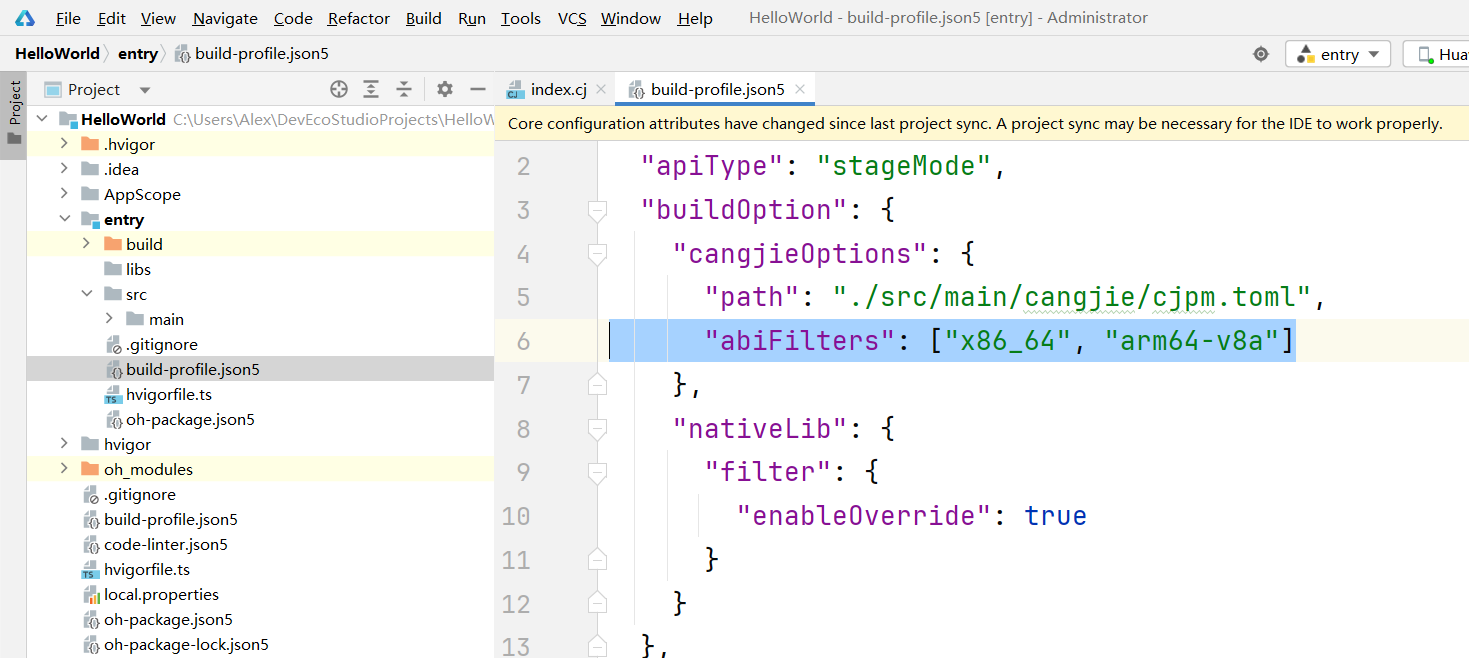The image size is (1469, 658).
Task: Open the View menu
Action: point(158,18)
